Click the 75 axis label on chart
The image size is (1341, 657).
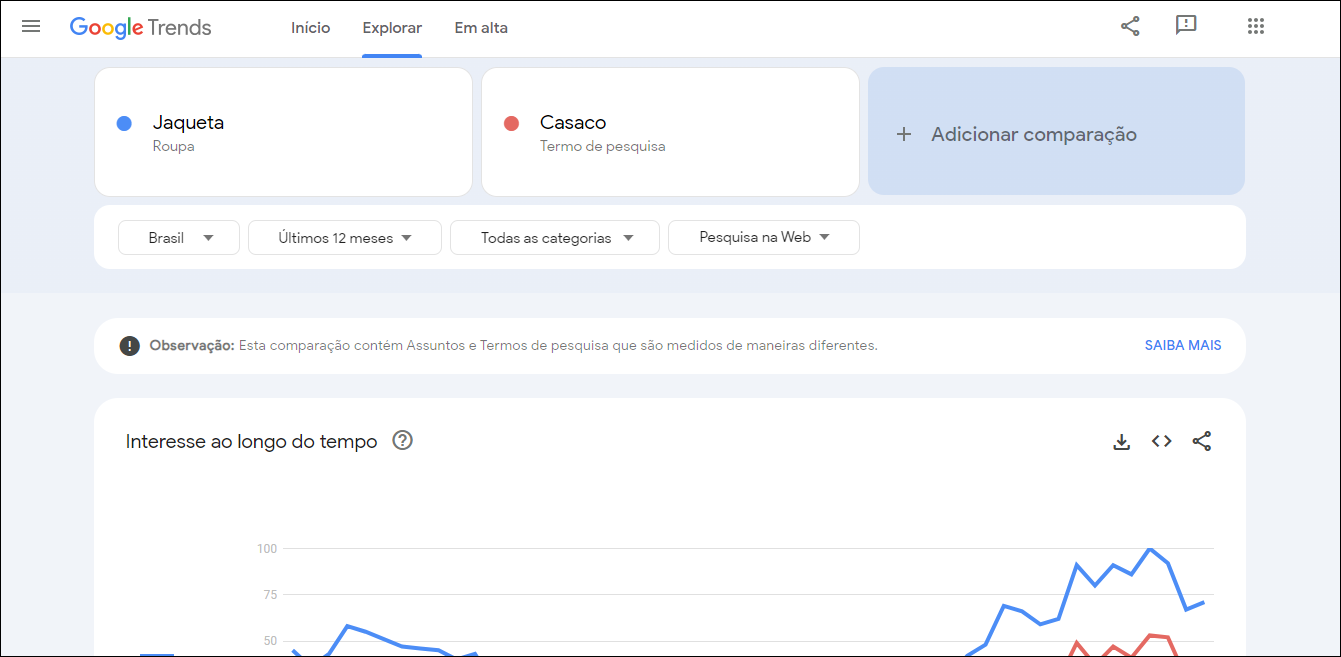tap(269, 595)
